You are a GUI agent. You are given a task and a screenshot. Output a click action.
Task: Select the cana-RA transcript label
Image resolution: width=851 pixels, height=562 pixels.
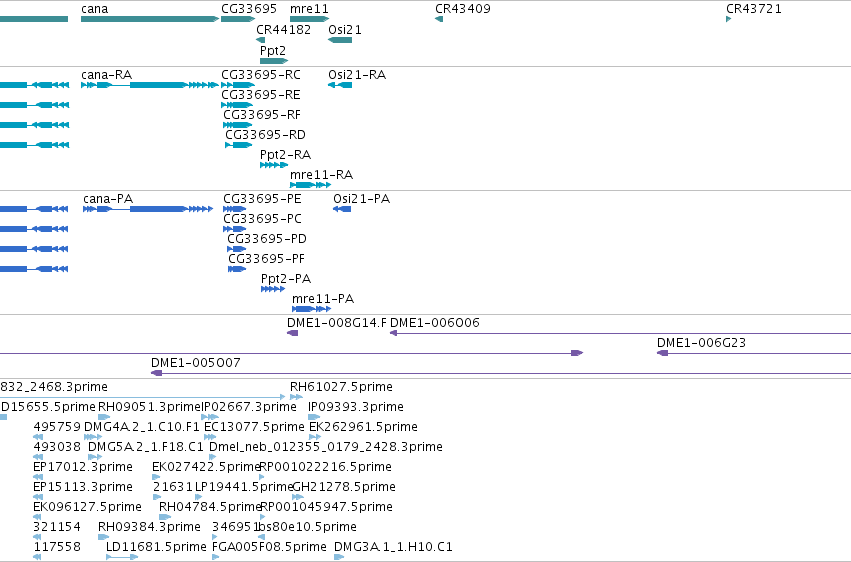click(x=106, y=74)
